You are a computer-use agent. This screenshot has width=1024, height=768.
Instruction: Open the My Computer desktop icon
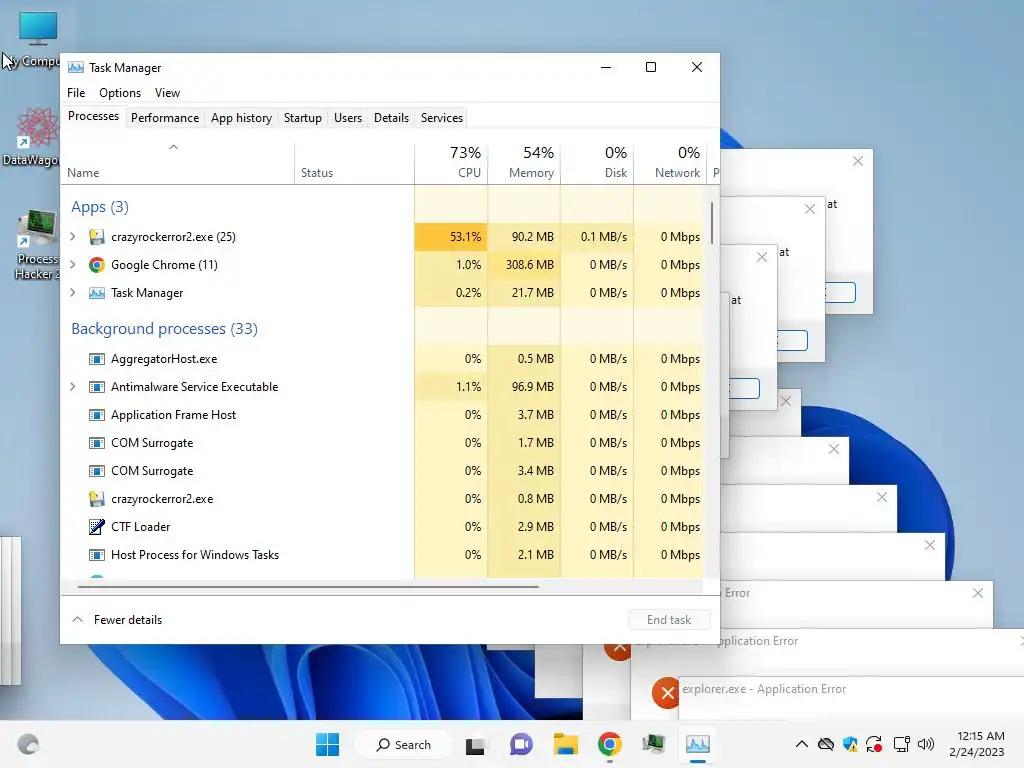tap(38, 38)
